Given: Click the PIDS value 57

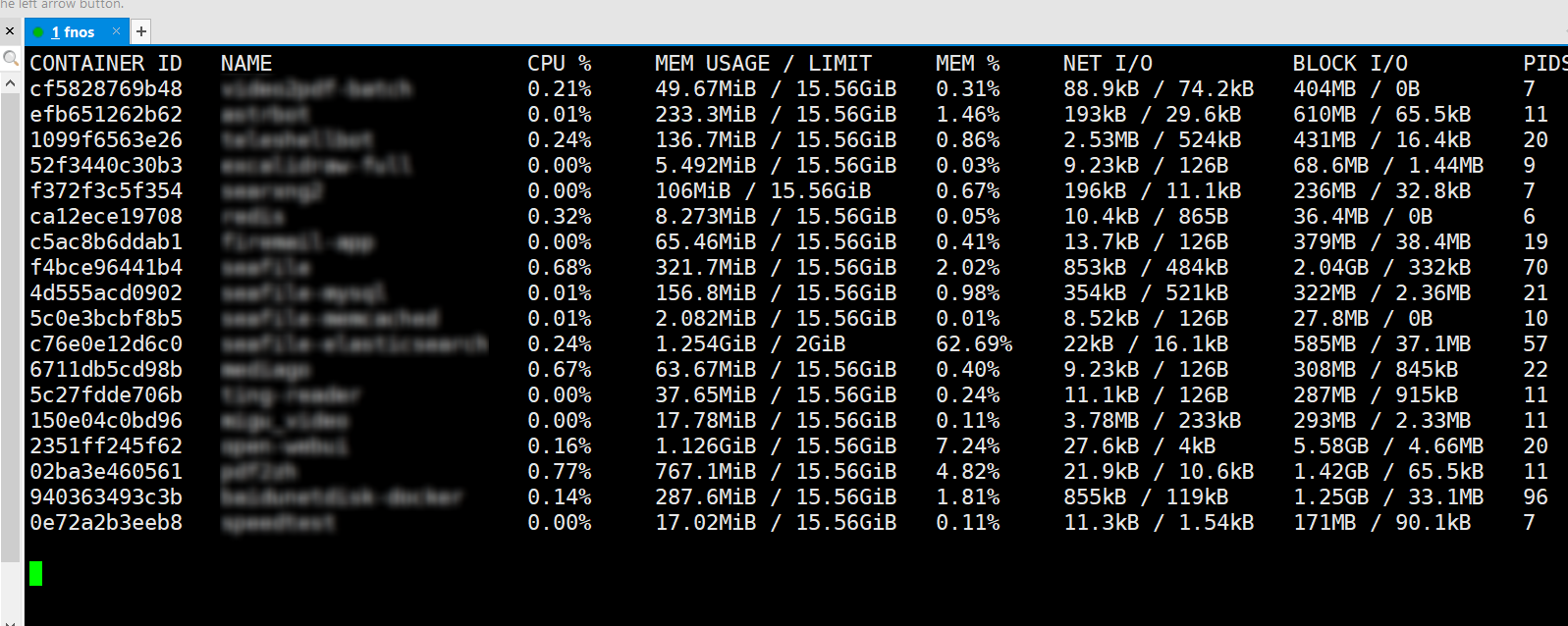Looking at the screenshot, I should [x=1536, y=344].
